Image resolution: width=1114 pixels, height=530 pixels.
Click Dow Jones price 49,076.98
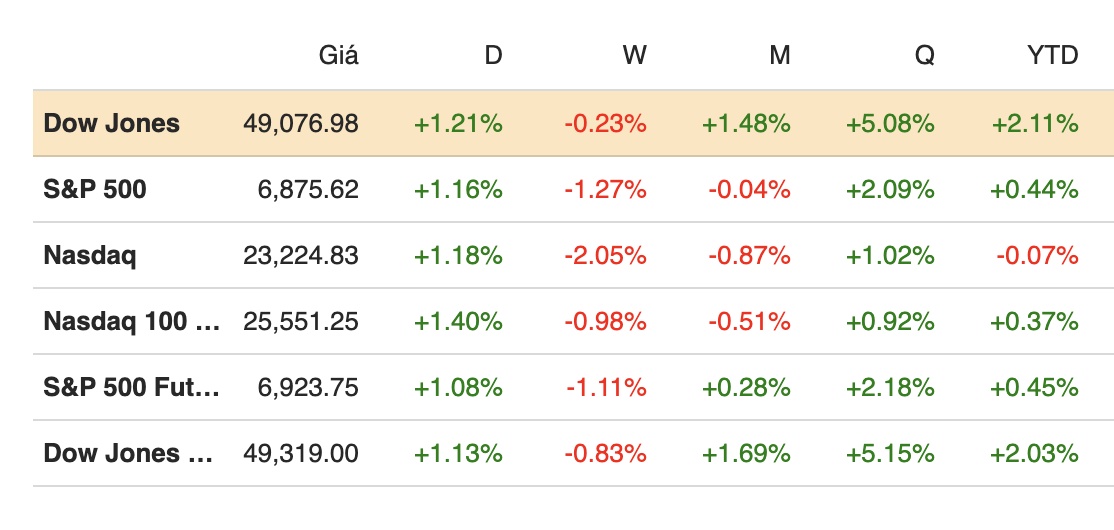pos(300,124)
